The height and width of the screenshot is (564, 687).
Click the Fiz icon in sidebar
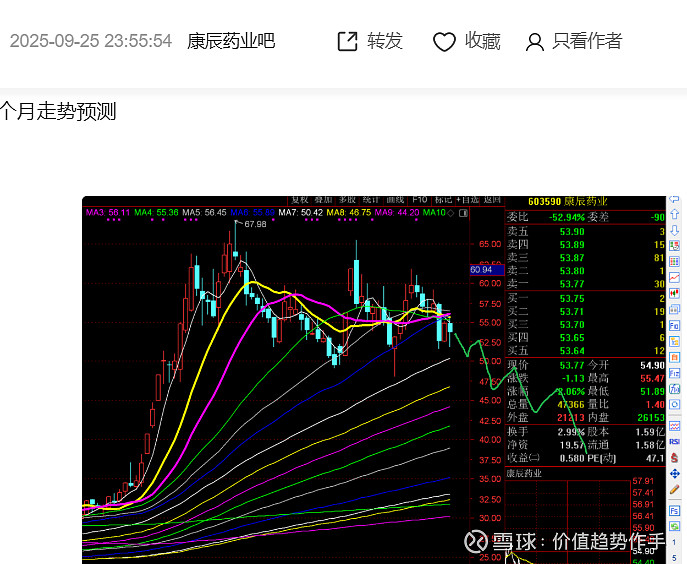click(674, 373)
